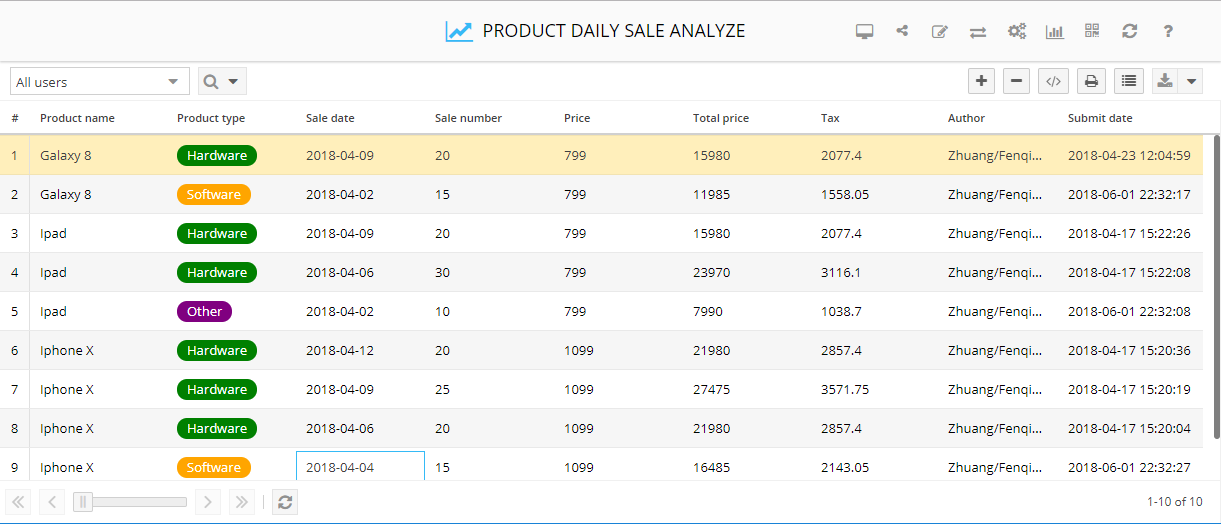Go to first page in pager

(x=19, y=502)
